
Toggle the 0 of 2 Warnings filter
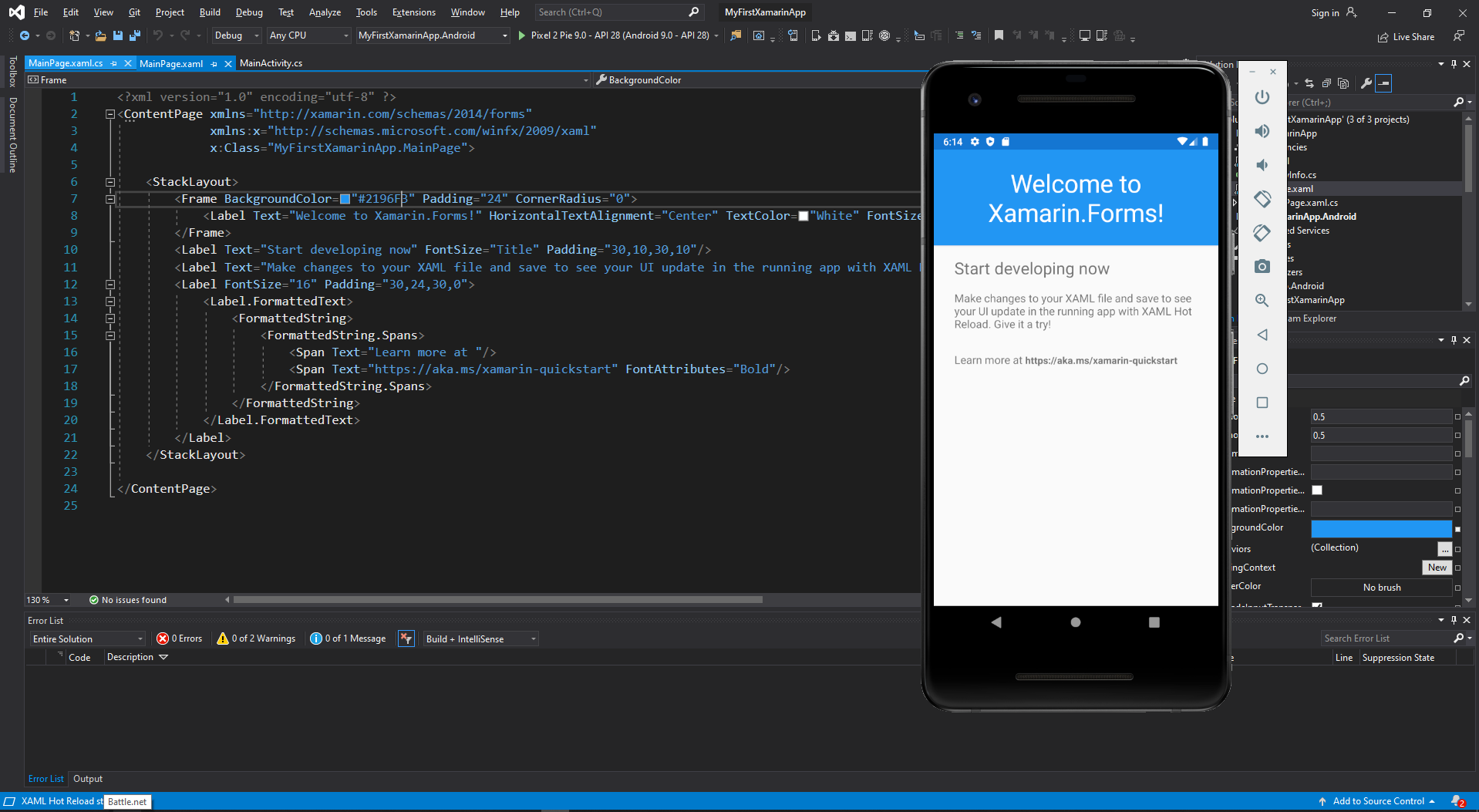point(256,638)
